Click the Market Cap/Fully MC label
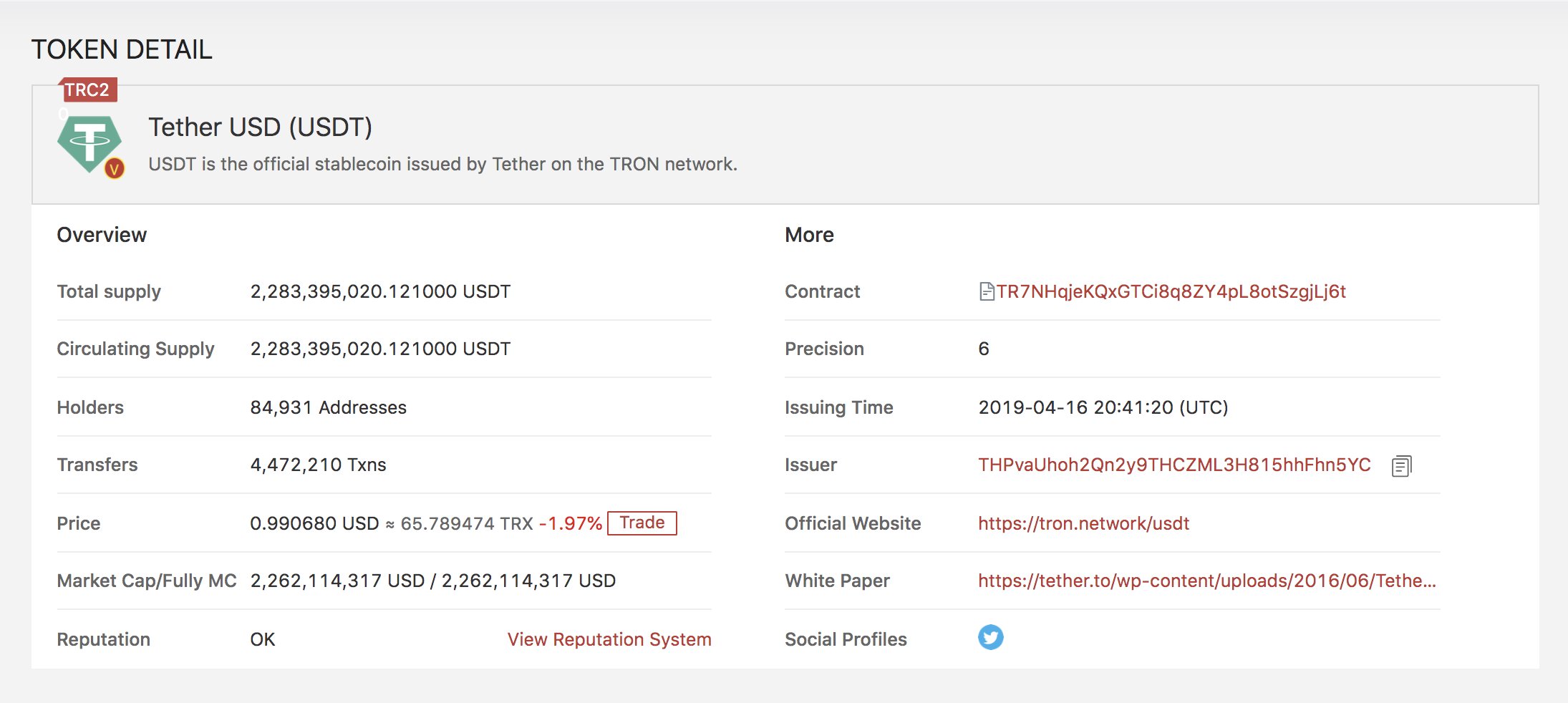The image size is (1568, 703). coord(147,581)
